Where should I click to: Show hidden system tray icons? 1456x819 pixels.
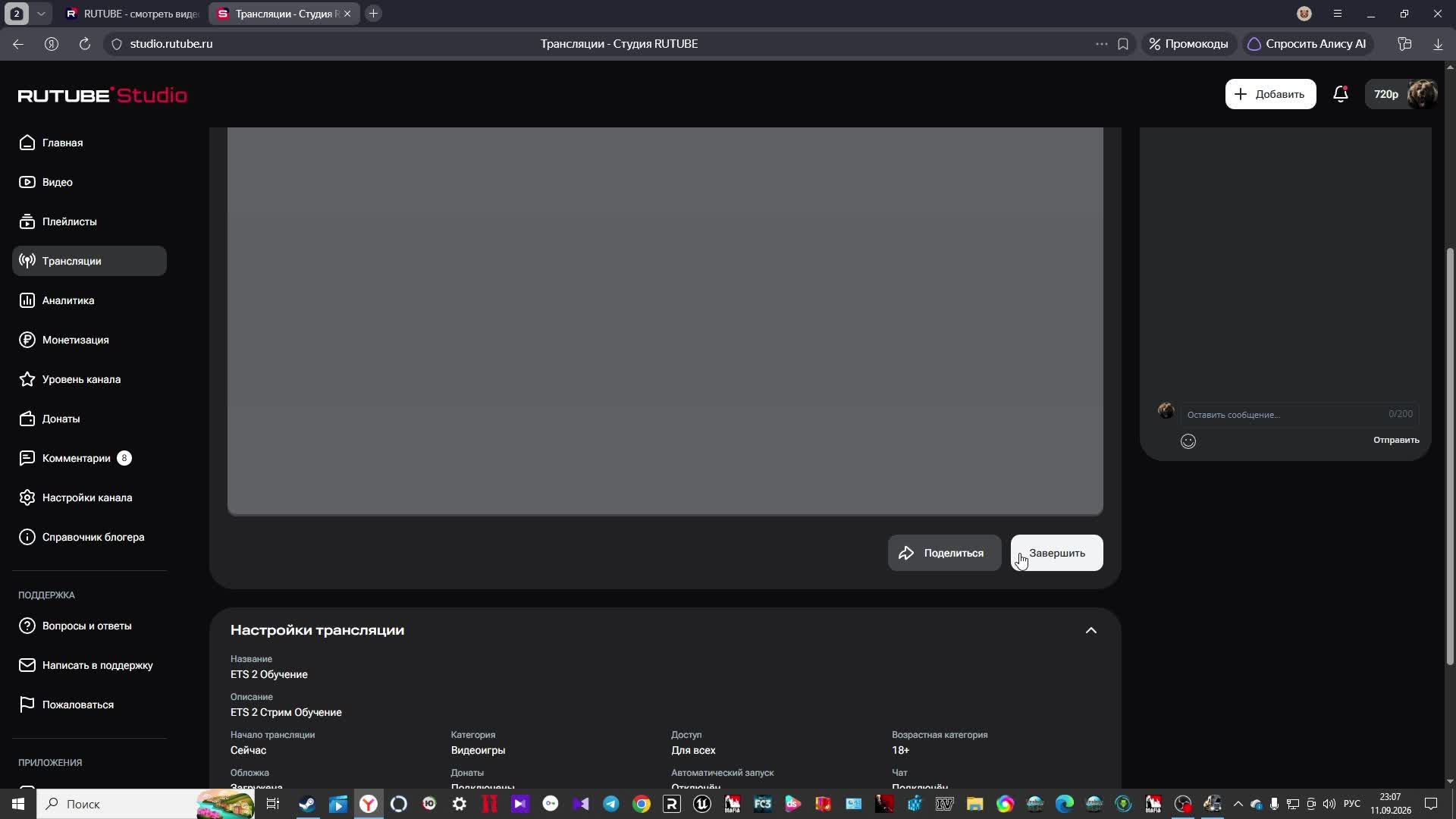tap(1238, 804)
